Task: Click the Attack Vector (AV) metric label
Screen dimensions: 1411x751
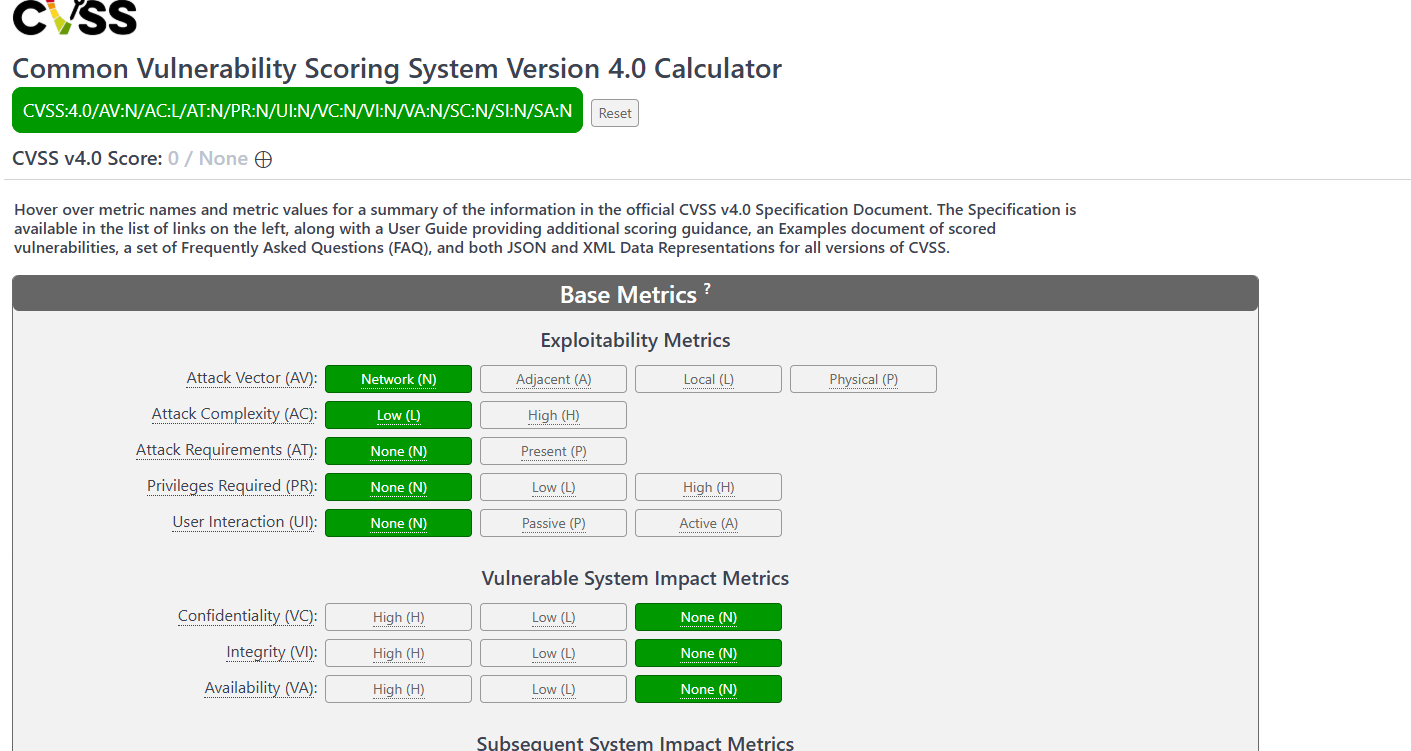Action: click(251, 378)
